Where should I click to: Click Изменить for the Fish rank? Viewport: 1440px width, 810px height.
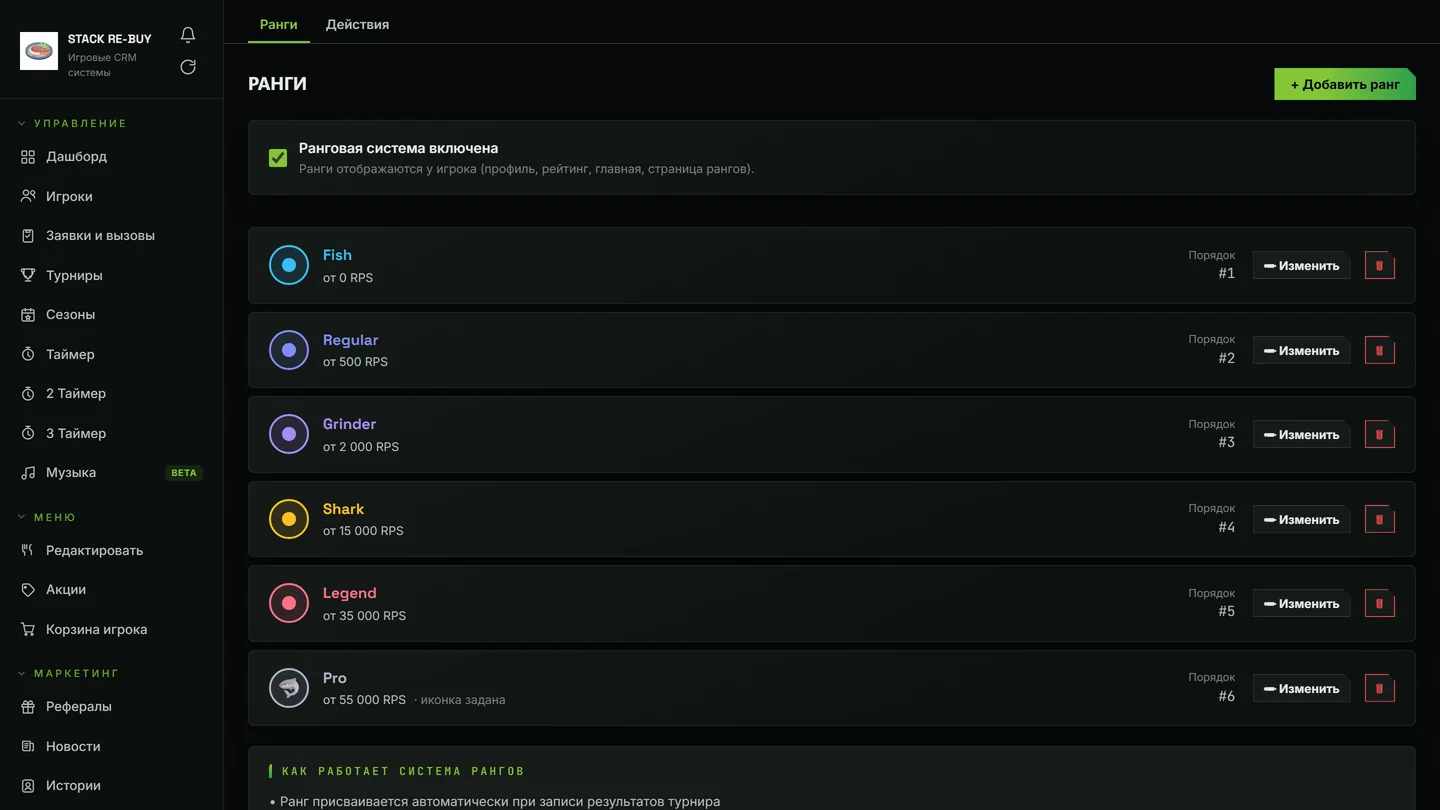click(1302, 266)
